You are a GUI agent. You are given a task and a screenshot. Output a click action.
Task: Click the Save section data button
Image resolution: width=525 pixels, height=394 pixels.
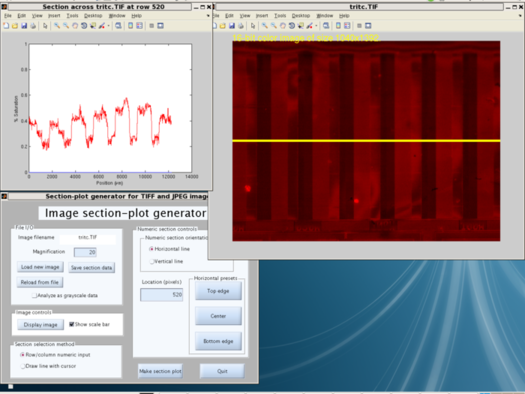click(x=91, y=267)
